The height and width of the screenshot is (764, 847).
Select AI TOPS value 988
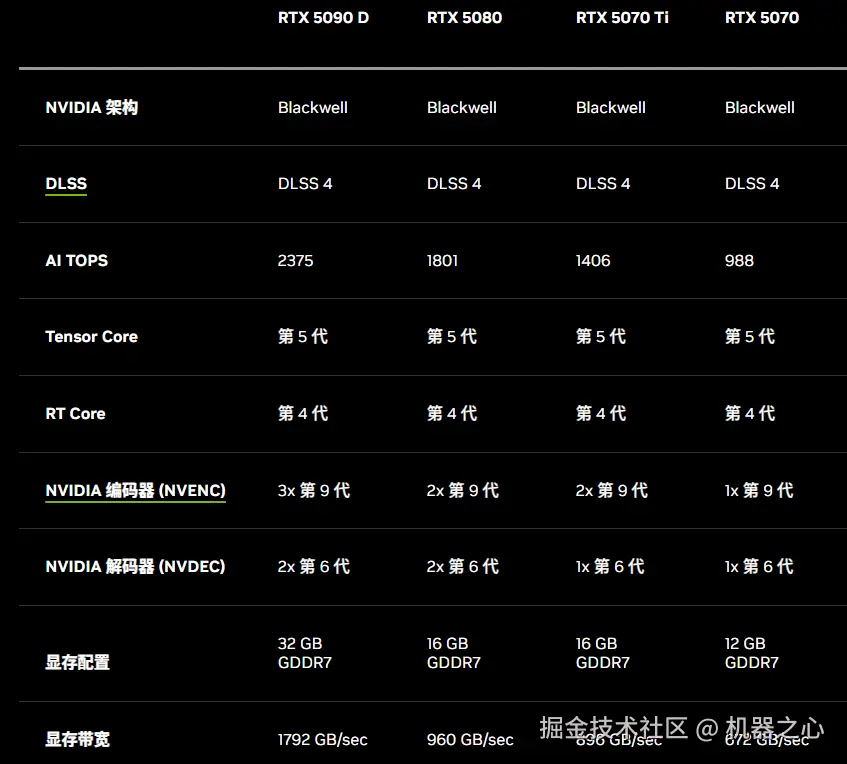click(x=739, y=260)
